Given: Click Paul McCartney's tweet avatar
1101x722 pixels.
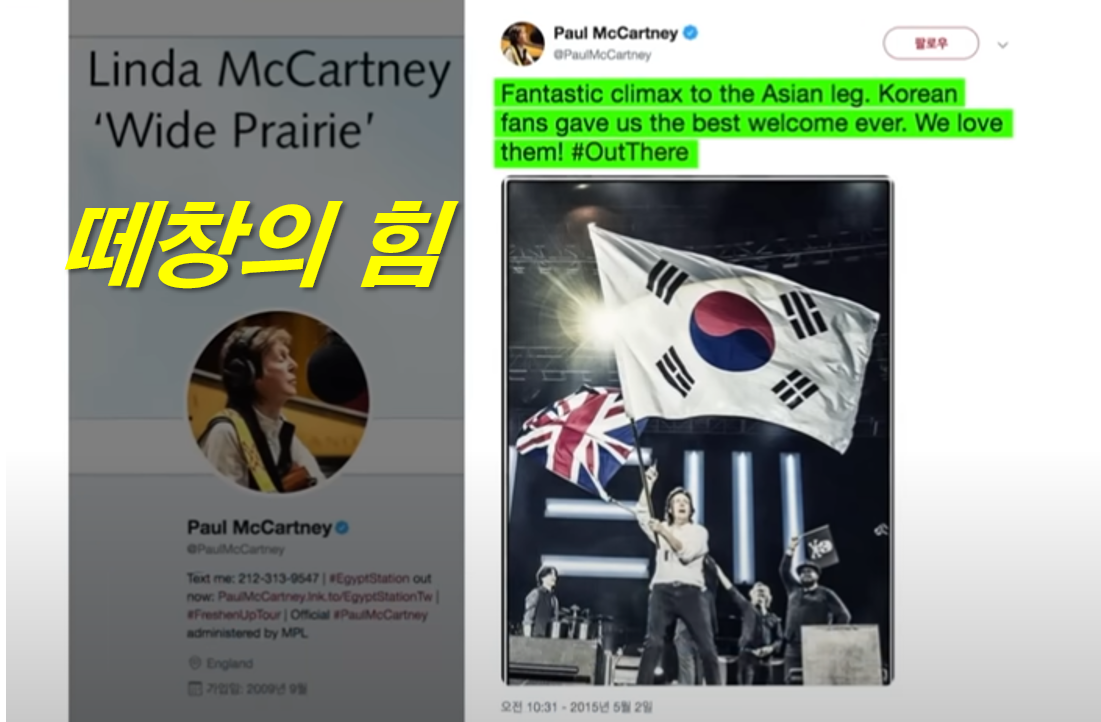Looking at the screenshot, I should [522, 44].
